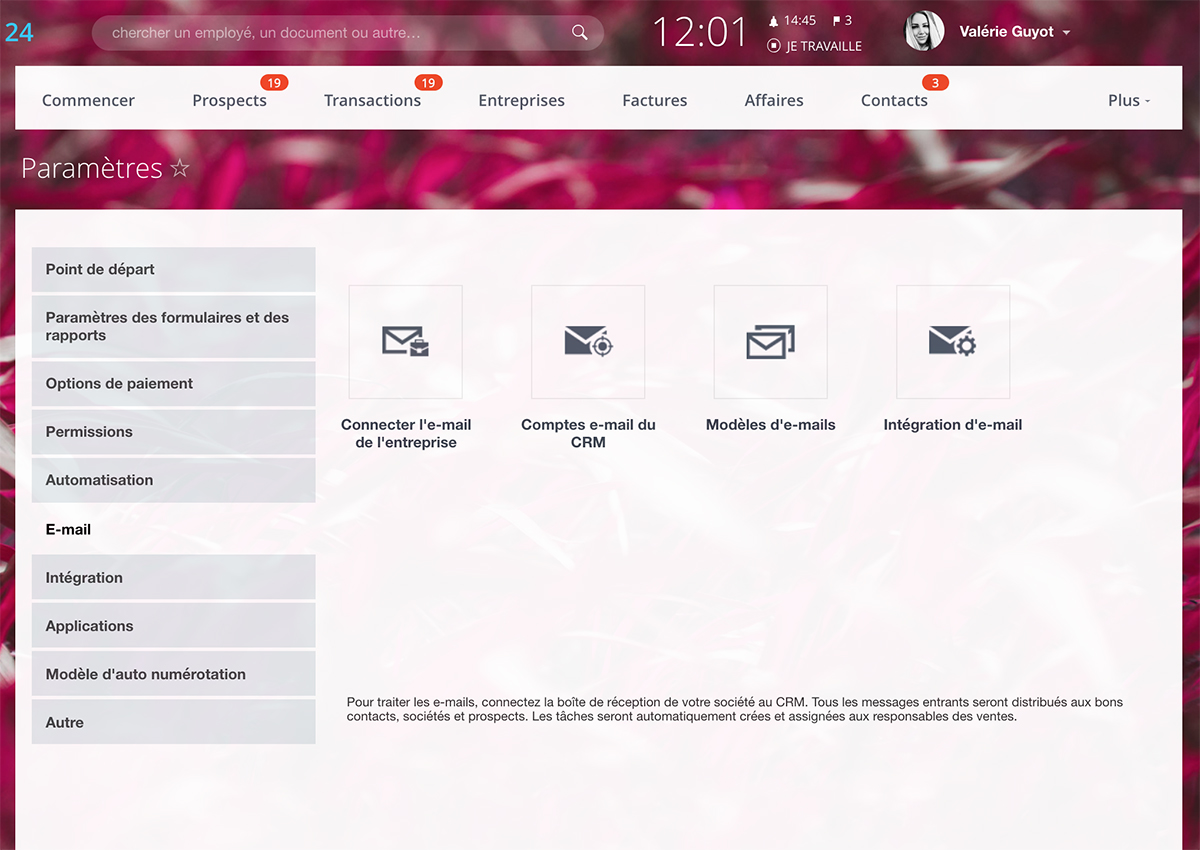Click the search magnifier icon
Viewport: 1200px width, 850px height.
click(x=580, y=33)
